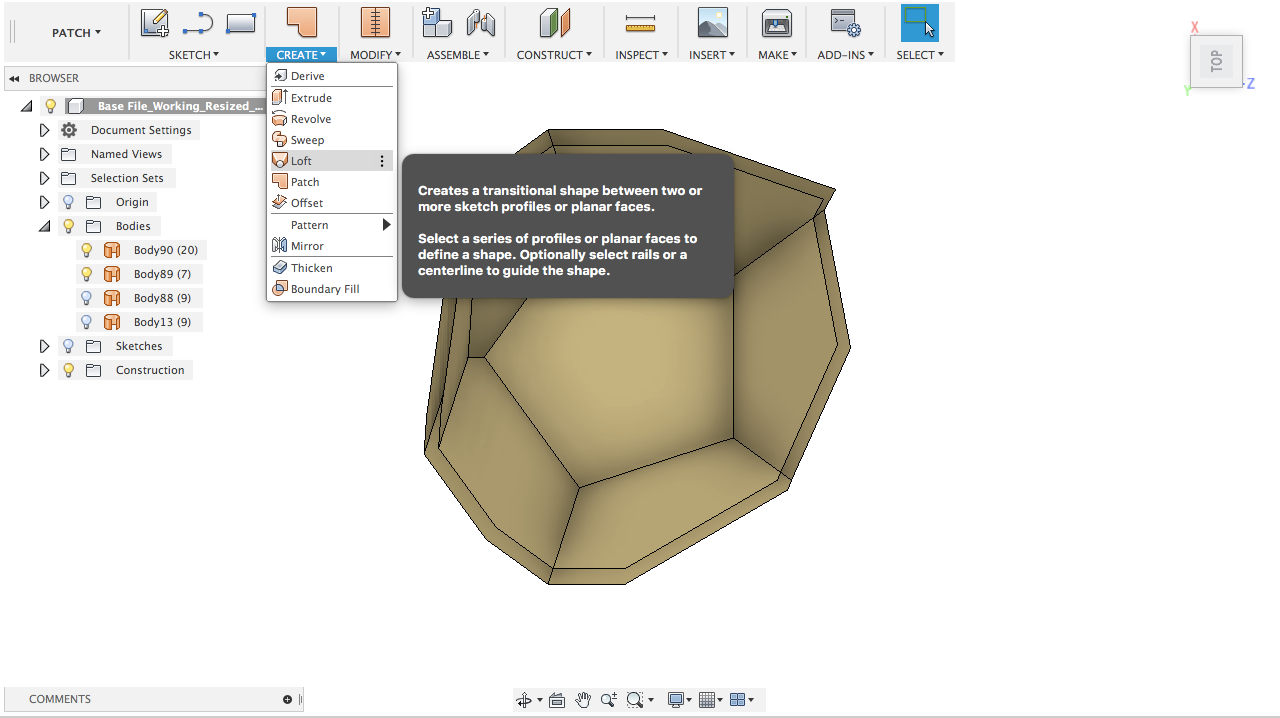The image size is (1280, 718).
Task: Choose Extrude from the Create menu
Action: click(x=332, y=98)
